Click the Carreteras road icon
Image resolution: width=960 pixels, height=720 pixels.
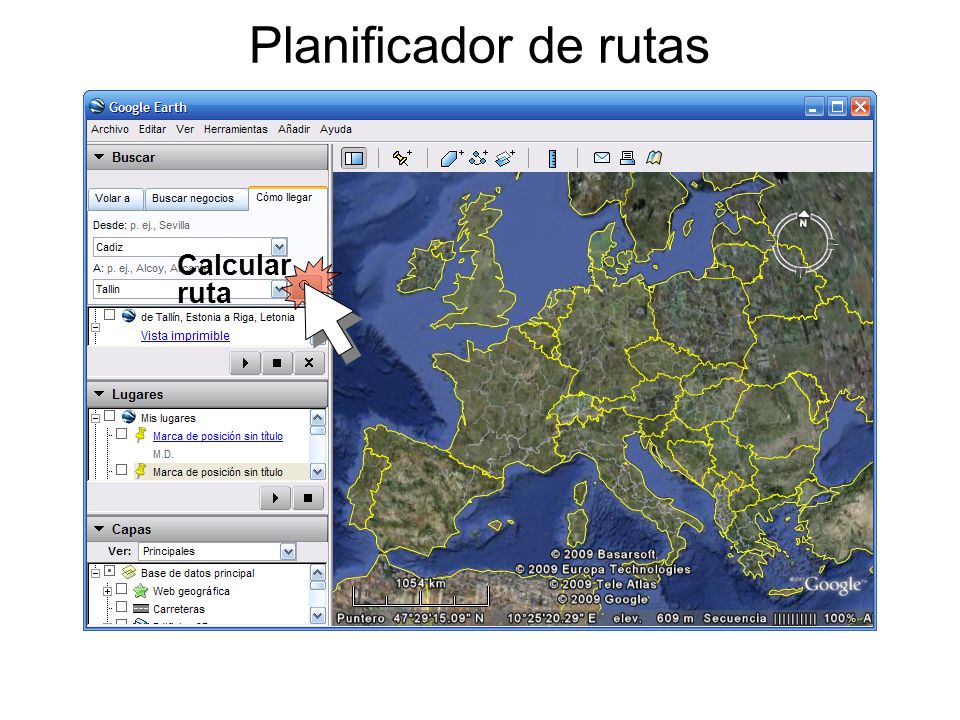pos(141,609)
